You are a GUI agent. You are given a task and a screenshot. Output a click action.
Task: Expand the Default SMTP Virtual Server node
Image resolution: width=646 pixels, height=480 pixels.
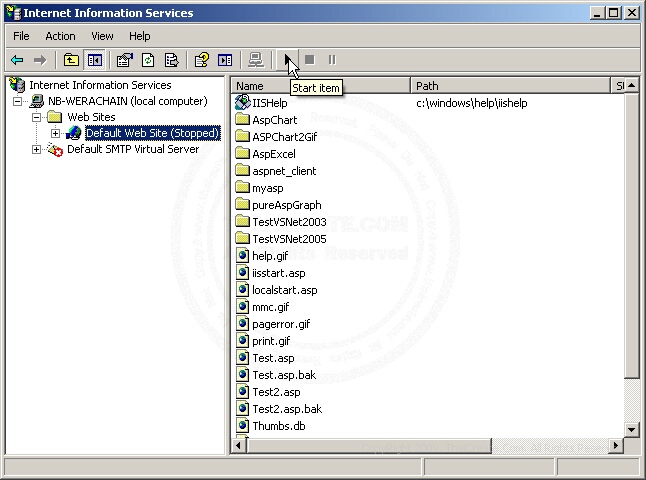pos(36,149)
